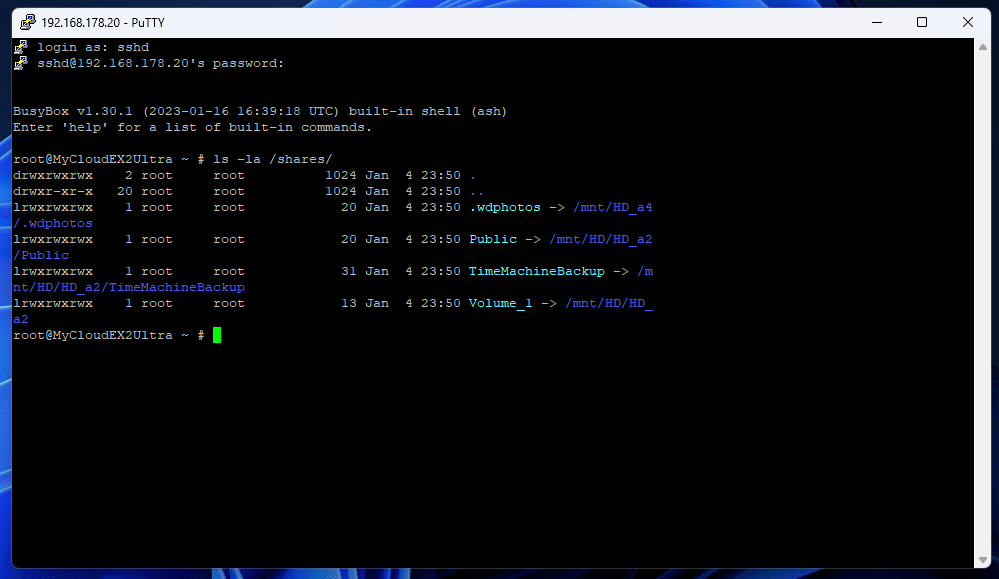Click the size value '31' on the TimeMachineBackup row
Viewport: 999px width, 579px height.
click(349, 271)
